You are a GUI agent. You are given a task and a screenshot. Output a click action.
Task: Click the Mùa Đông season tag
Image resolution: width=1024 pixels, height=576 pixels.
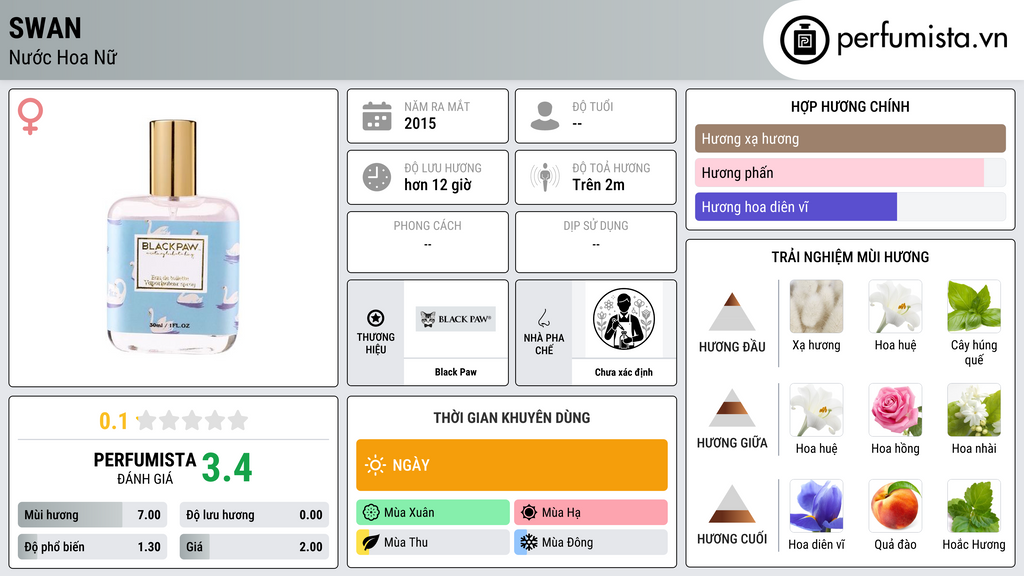pos(591,542)
